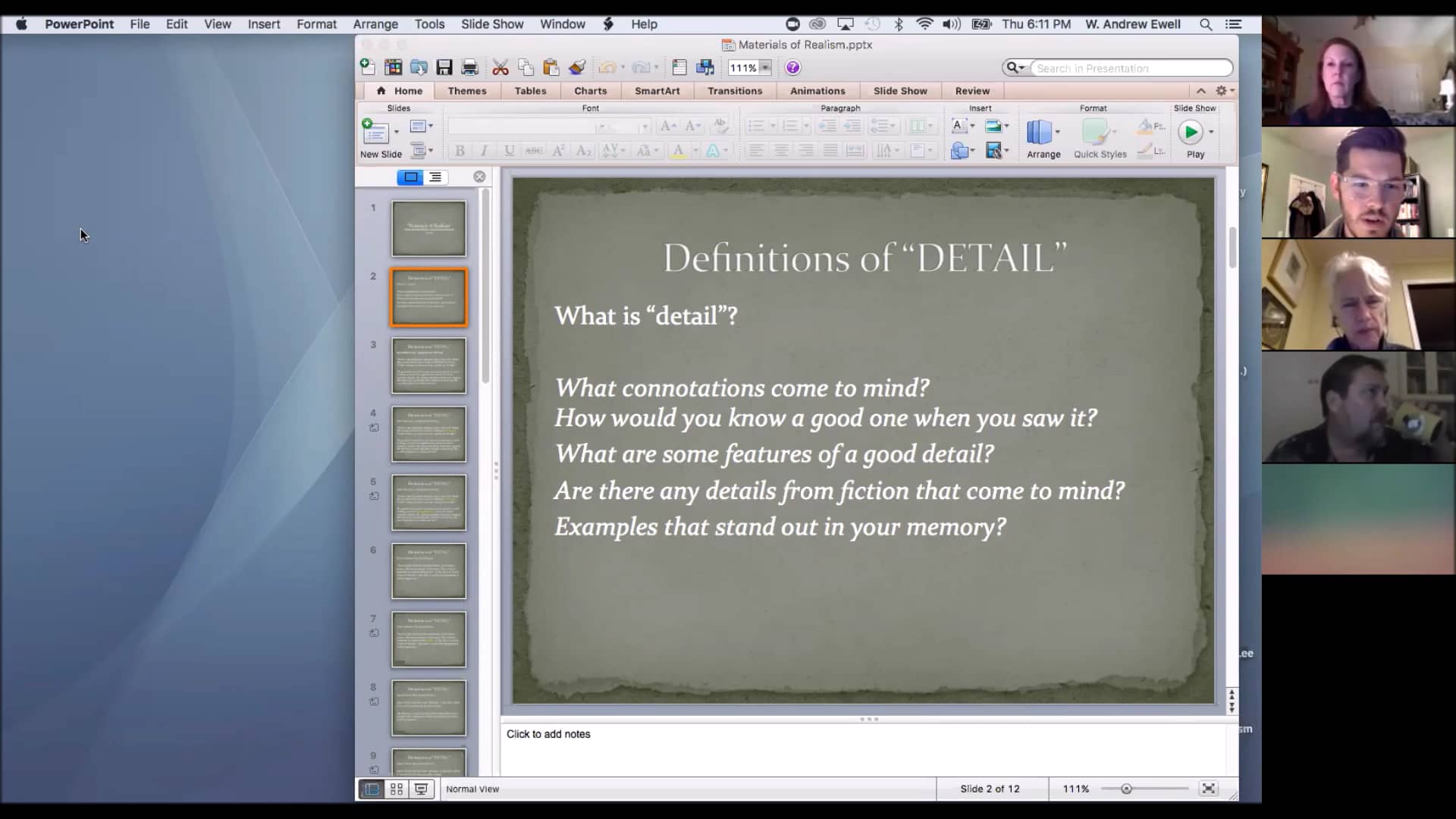1456x819 pixels.
Task: Open the Print dialog via printer icon
Action: pyautogui.click(x=469, y=67)
